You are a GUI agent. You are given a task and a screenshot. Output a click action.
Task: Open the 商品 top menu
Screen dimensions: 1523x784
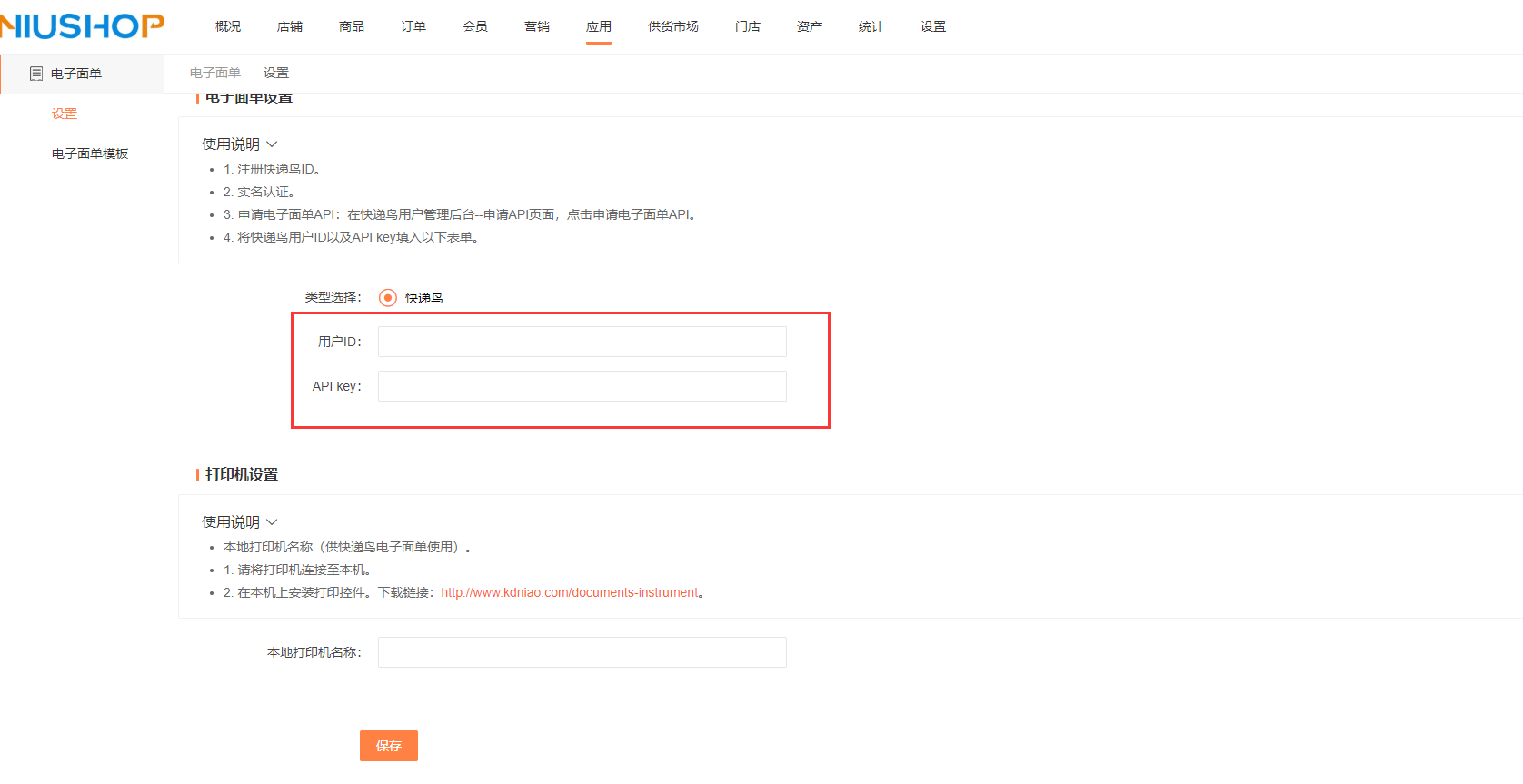(x=352, y=27)
